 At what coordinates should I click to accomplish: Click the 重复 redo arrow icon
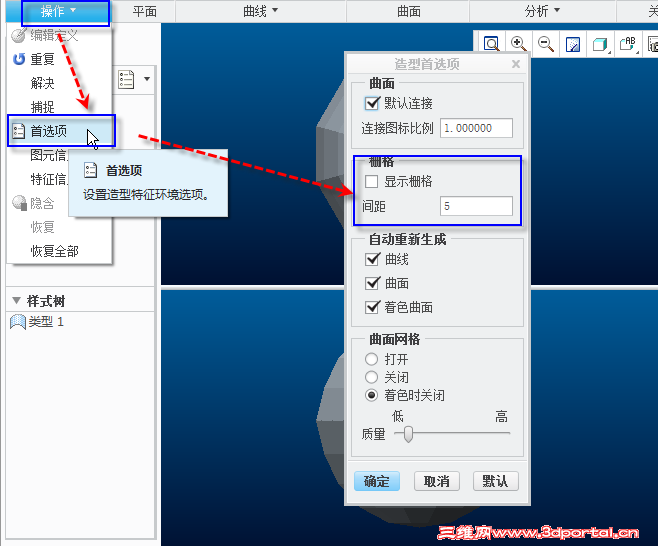pos(18,59)
